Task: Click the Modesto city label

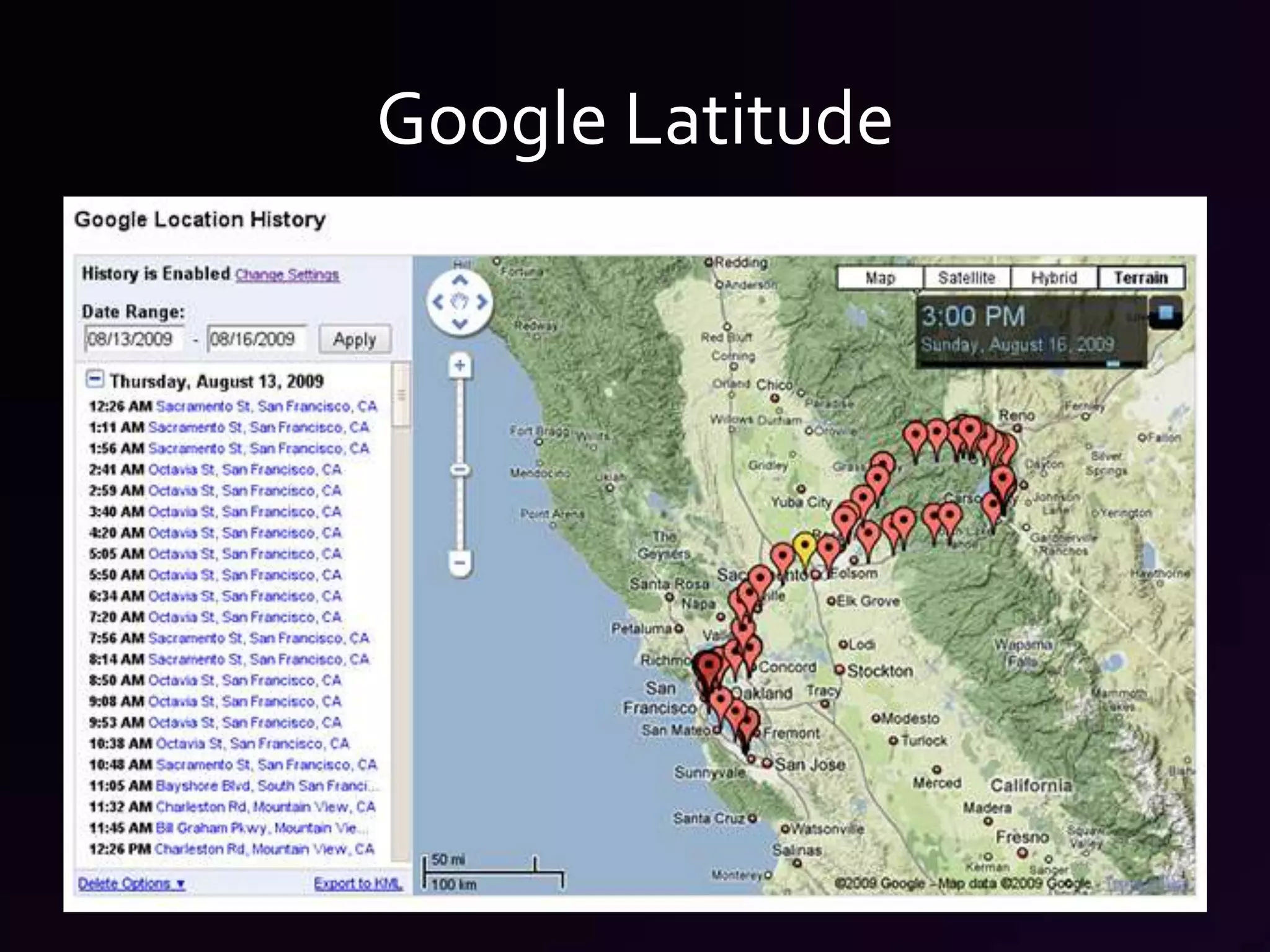Action: click(x=910, y=719)
